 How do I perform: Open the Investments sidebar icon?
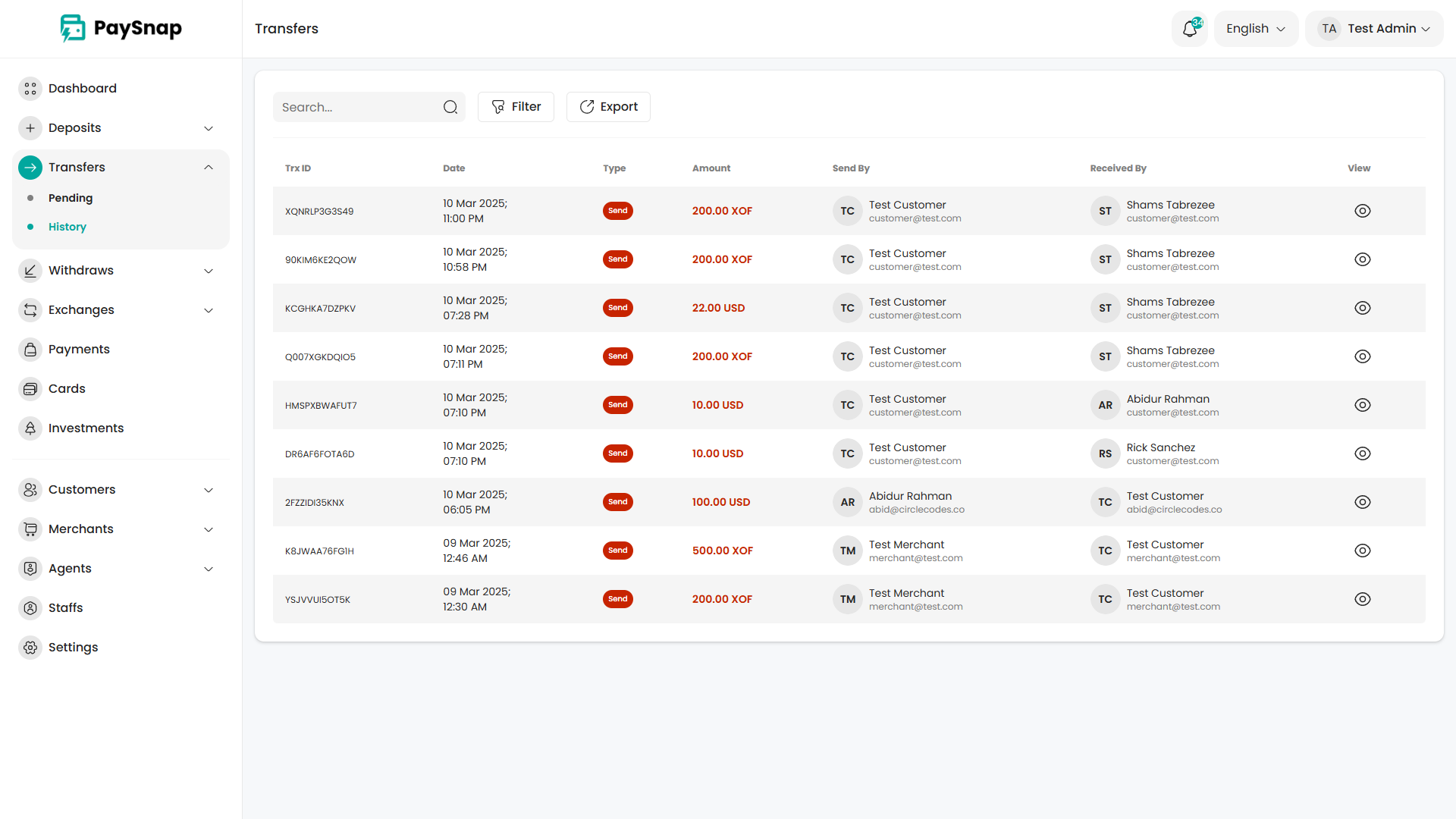(x=30, y=428)
